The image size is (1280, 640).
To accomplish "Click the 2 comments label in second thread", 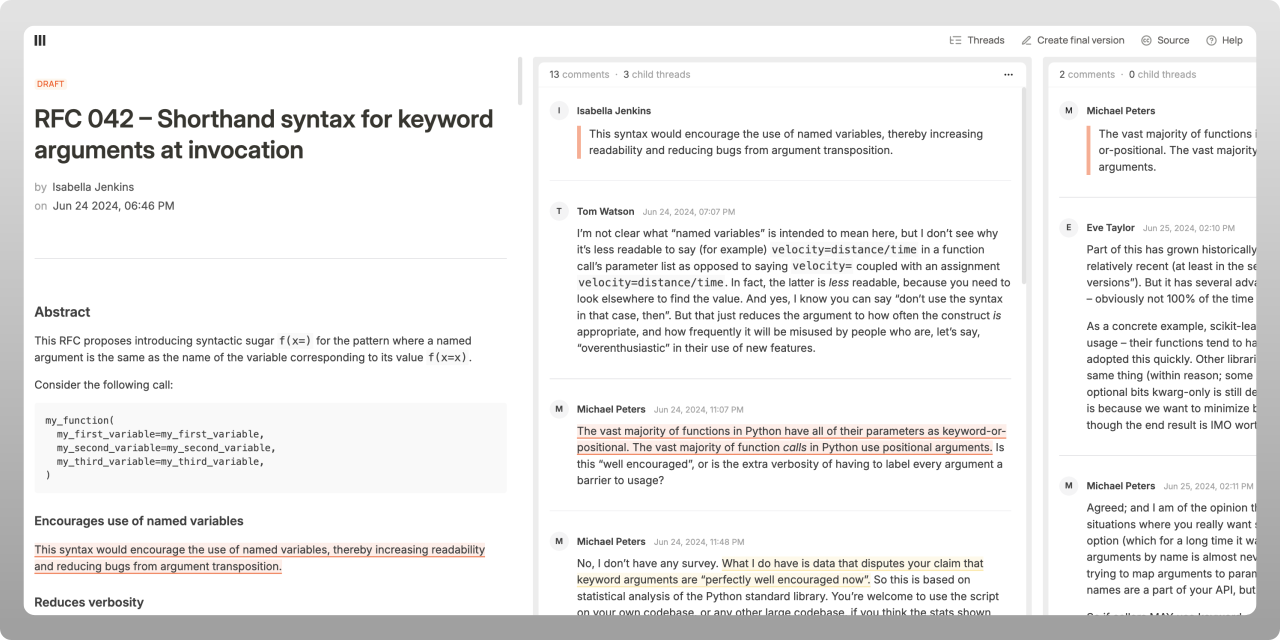I will (1087, 75).
